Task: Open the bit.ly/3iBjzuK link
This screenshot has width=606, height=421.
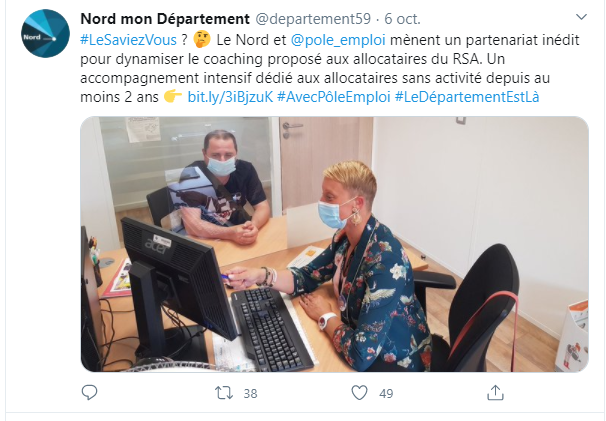Action: tap(230, 97)
